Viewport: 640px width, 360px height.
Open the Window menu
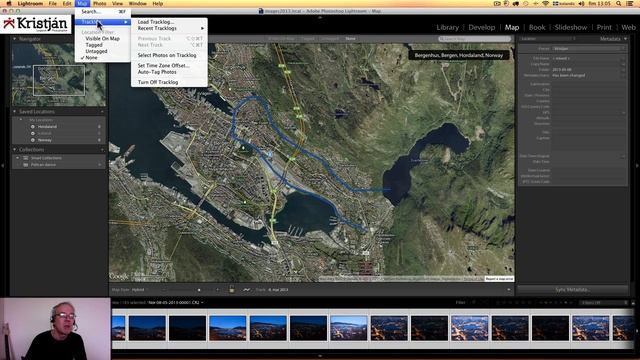(138, 3)
